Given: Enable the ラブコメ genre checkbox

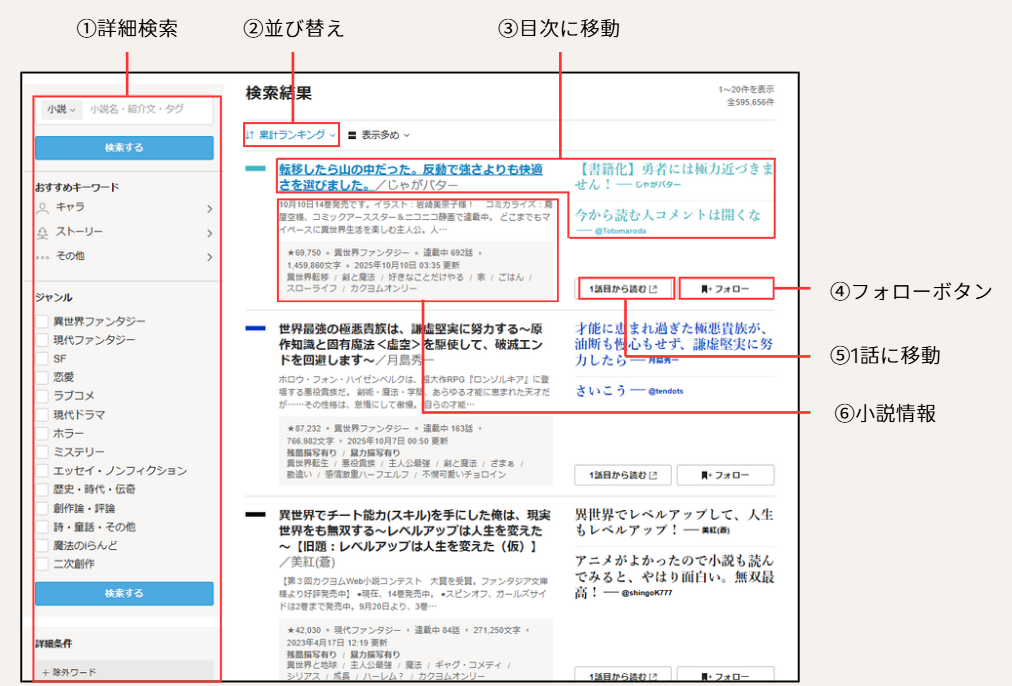Looking at the screenshot, I should tap(42, 396).
